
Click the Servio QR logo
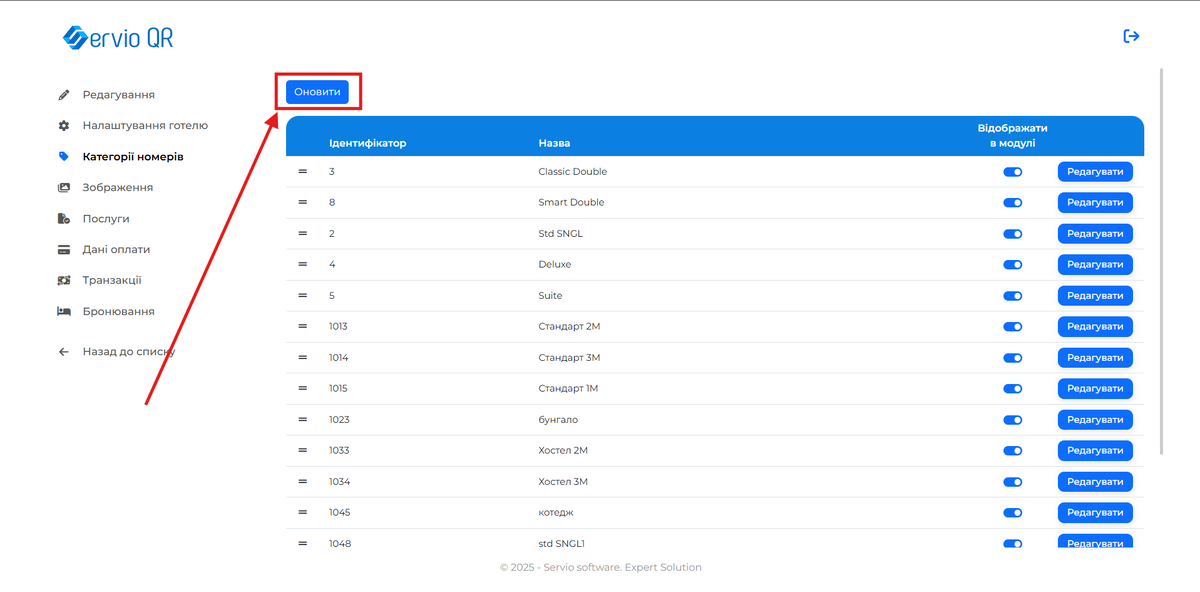pos(118,38)
